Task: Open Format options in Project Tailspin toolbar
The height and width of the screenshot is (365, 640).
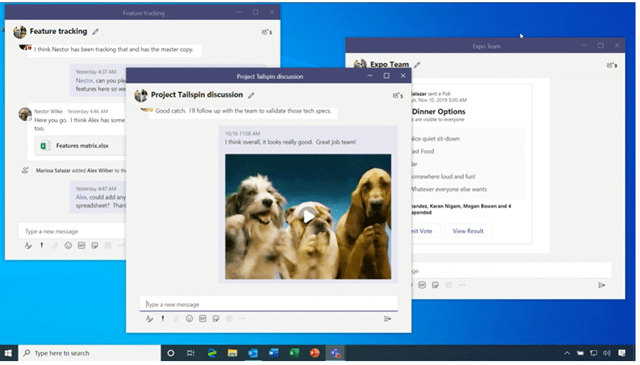Action: [x=149, y=319]
